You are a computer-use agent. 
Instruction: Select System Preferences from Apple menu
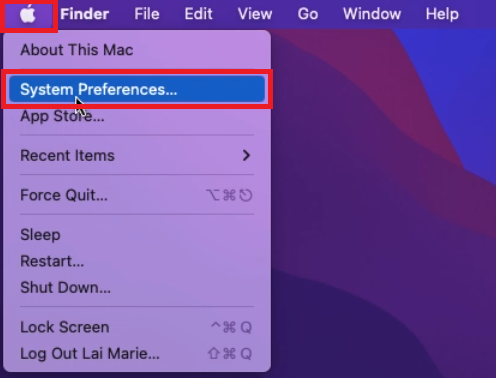(x=137, y=89)
